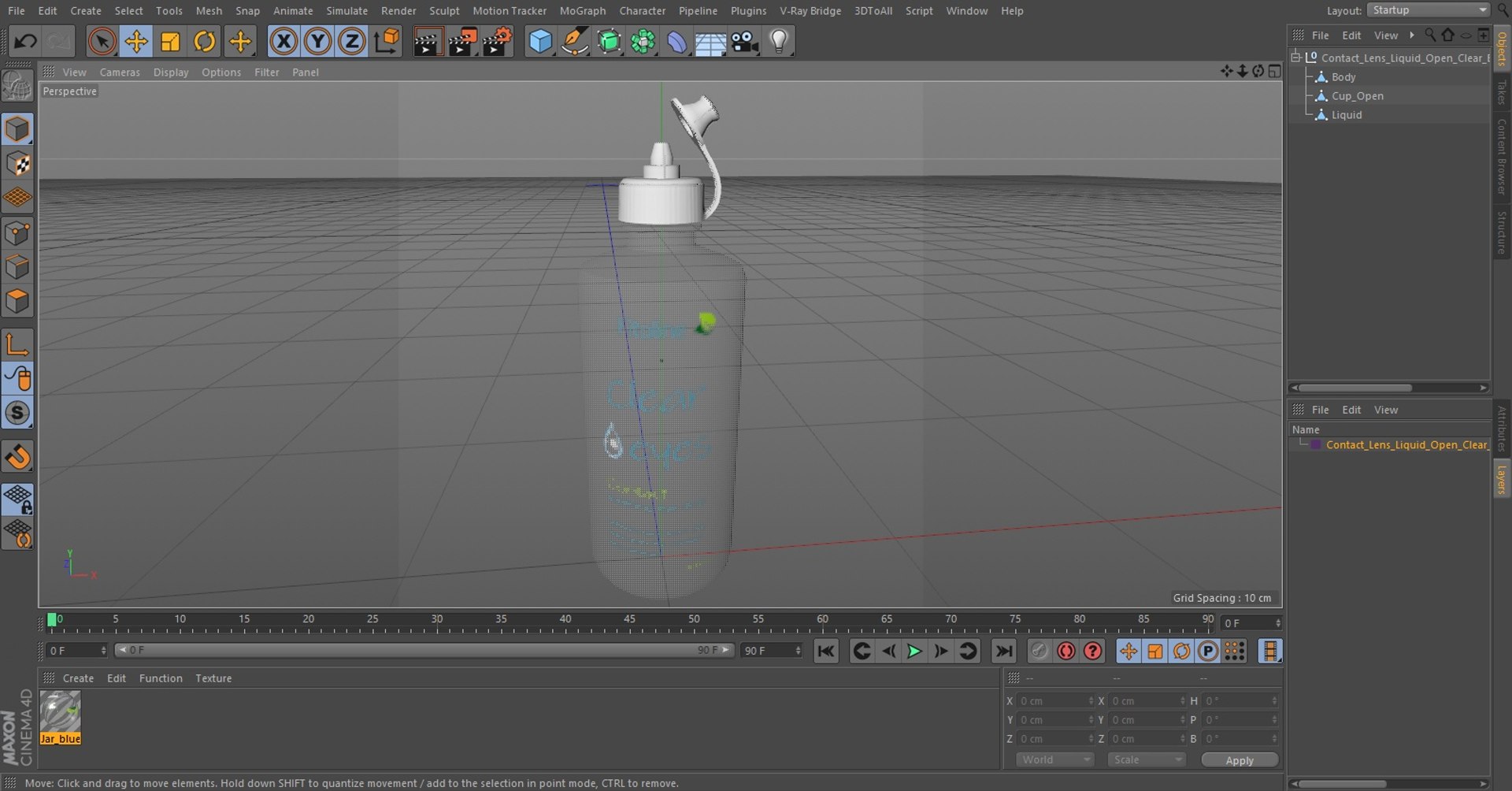Add a Camera object
Screen dimensions: 1512x791
click(x=744, y=41)
